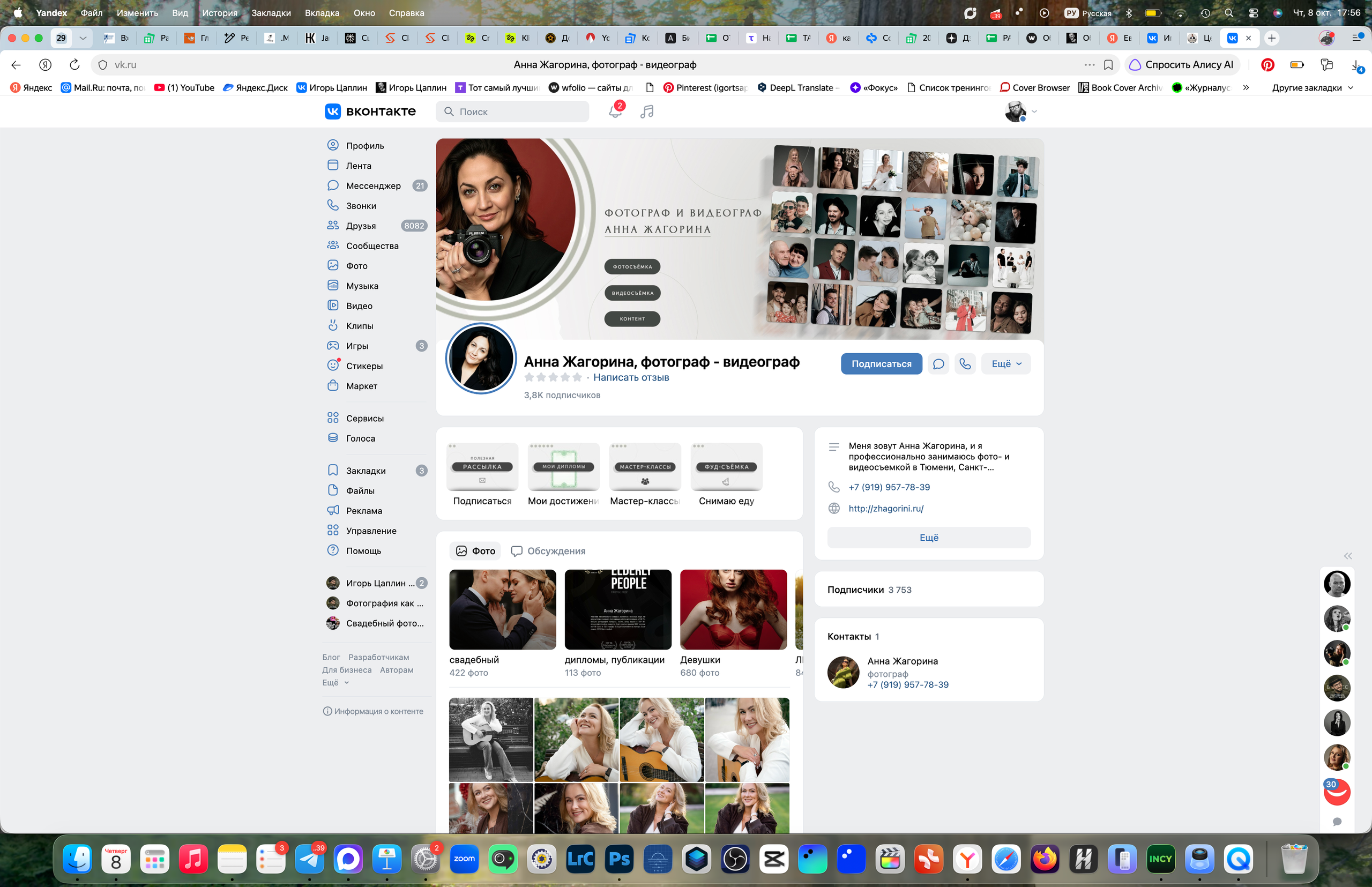Open VK notifications bell icon
This screenshot has height=887, width=1372.
615,111
